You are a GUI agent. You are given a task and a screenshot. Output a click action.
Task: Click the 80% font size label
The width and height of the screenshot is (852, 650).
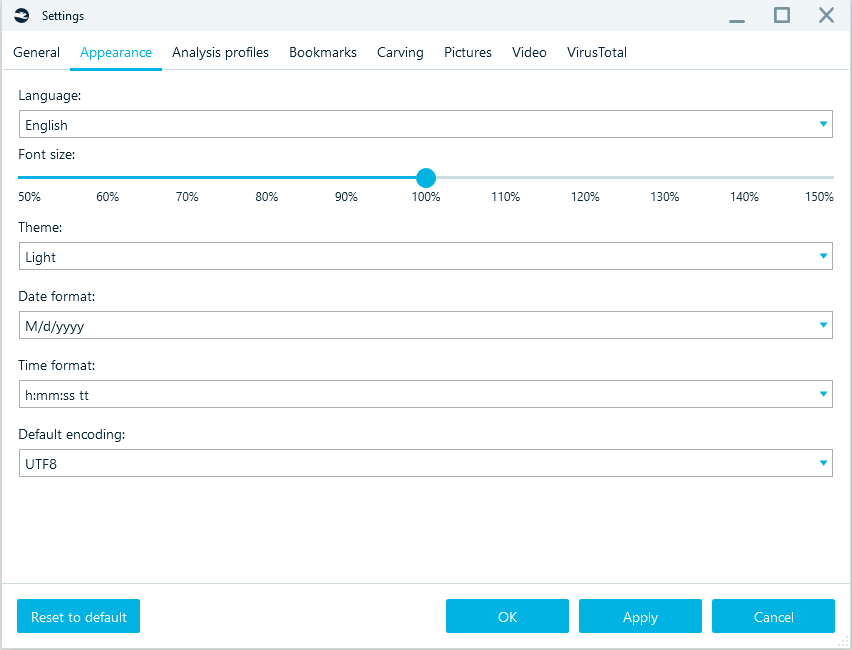(267, 197)
